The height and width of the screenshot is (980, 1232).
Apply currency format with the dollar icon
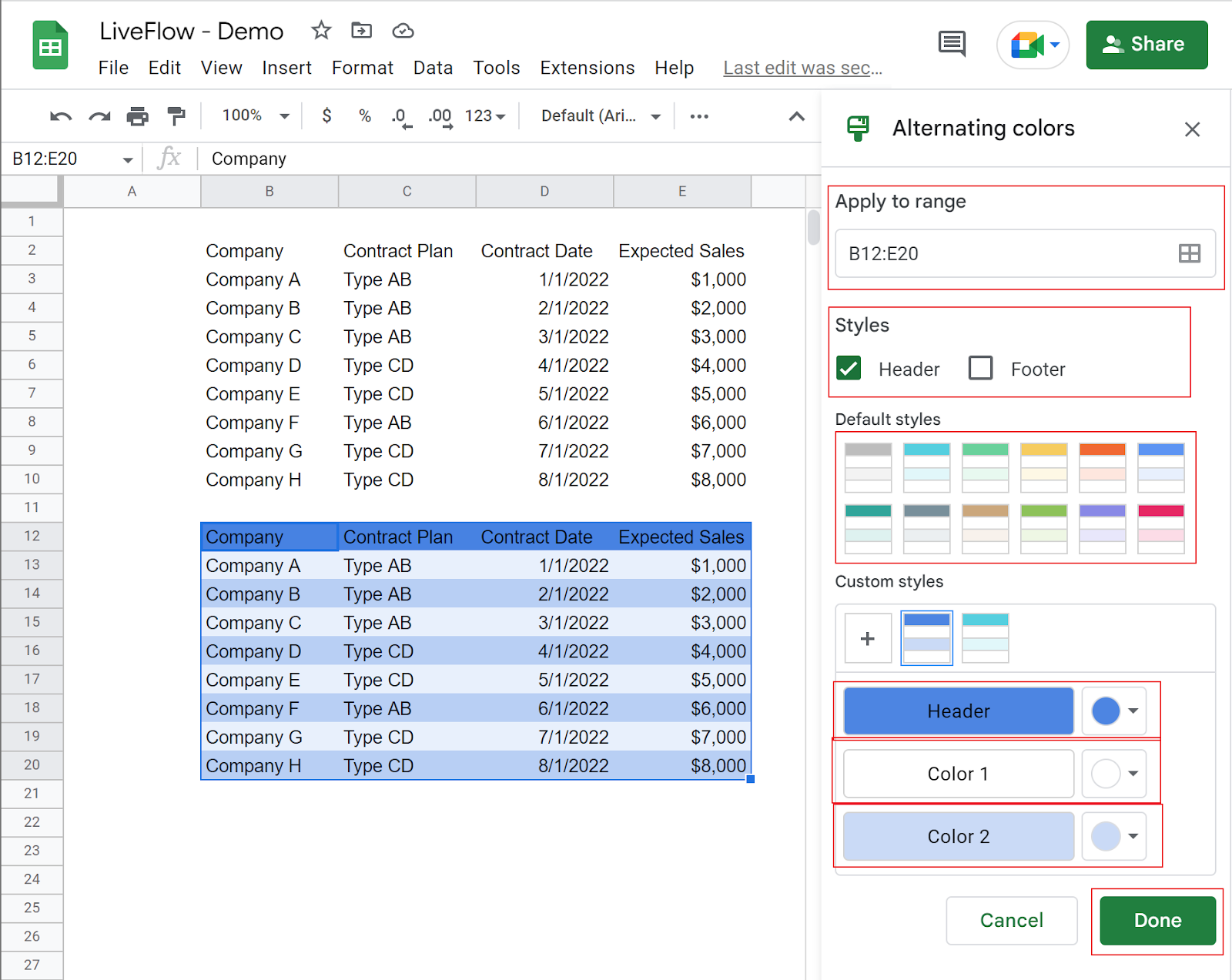(326, 115)
